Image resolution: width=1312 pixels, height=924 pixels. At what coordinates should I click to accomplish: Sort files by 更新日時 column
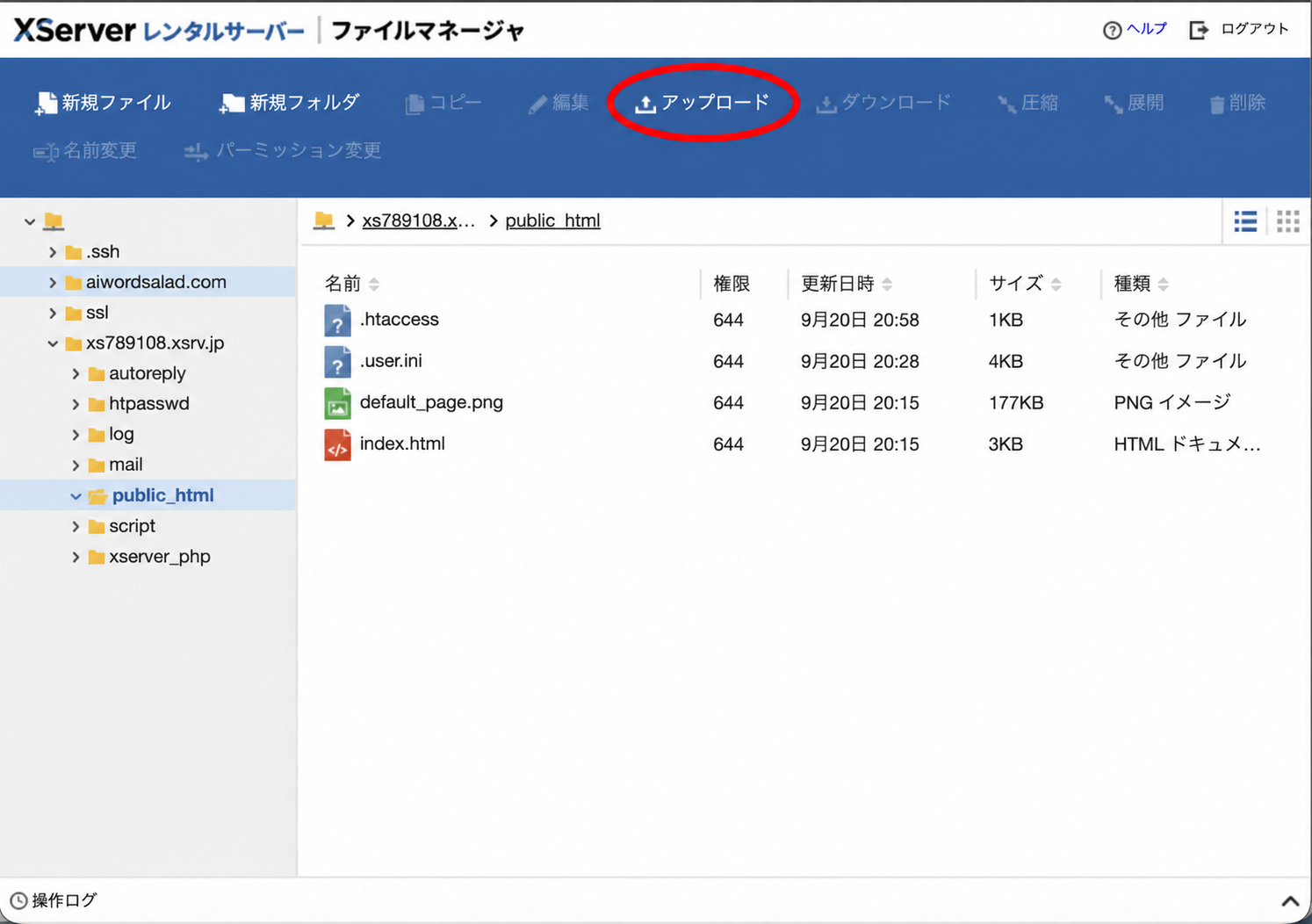[x=847, y=284]
